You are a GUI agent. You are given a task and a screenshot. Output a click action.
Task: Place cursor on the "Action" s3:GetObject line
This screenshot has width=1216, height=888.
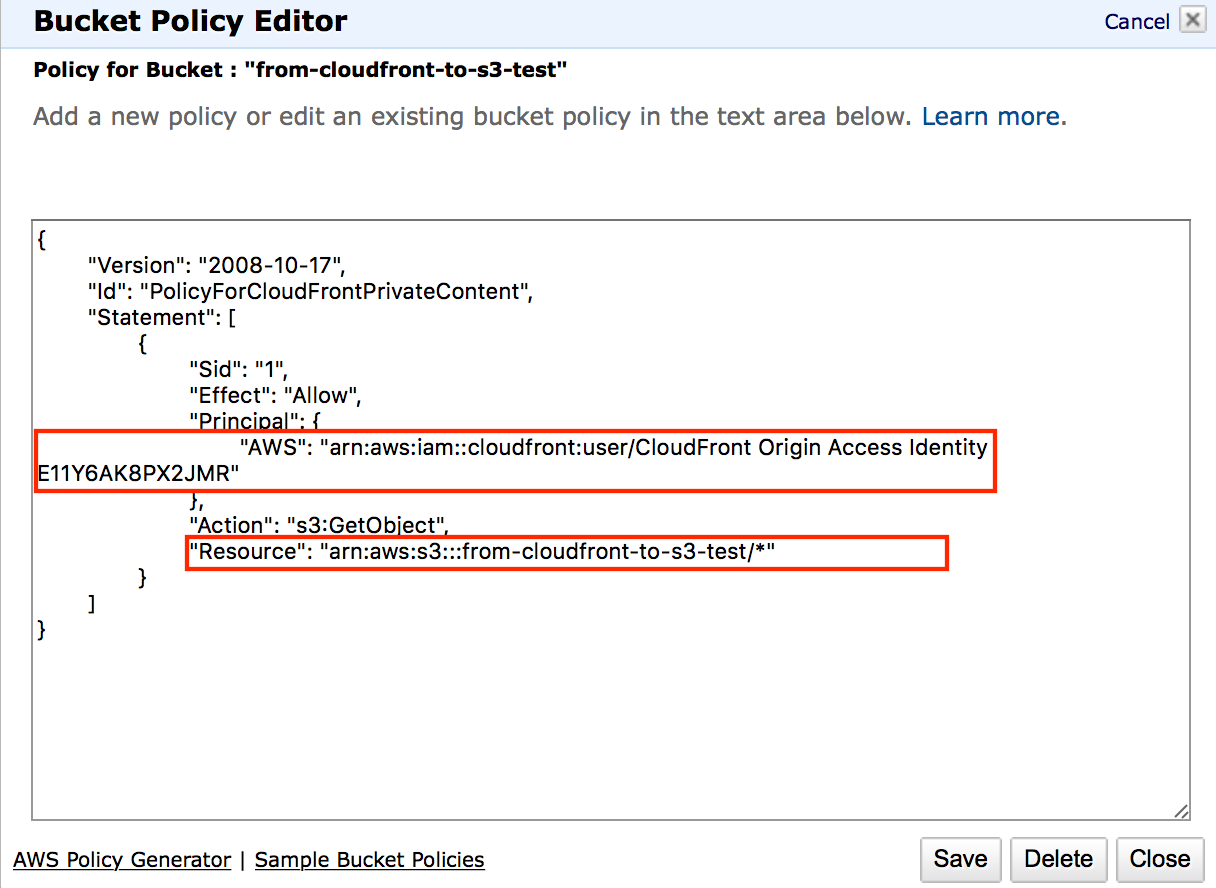(320, 525)
